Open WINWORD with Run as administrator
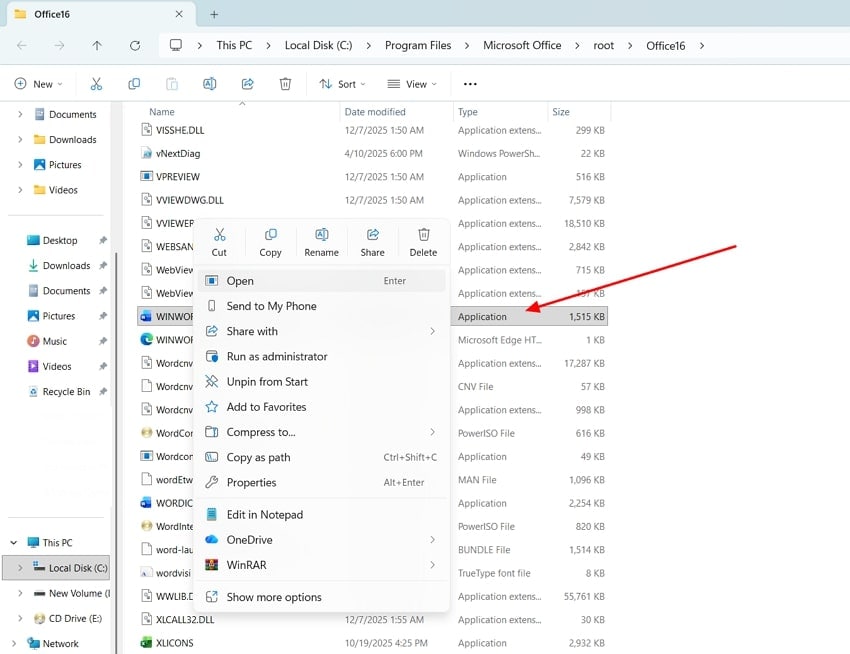Image resolution: width=850 pixels, height=654 pixels. click(276, 356)
